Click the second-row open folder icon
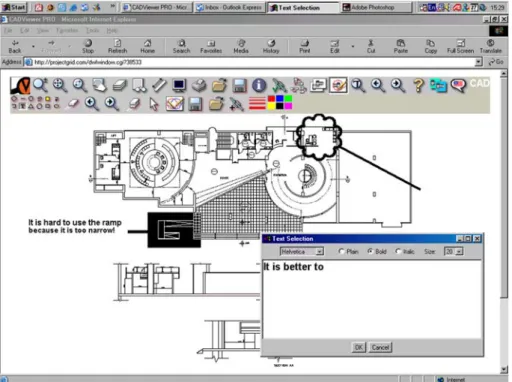Viewport: 512px width, 382px height. coord(216,104)
